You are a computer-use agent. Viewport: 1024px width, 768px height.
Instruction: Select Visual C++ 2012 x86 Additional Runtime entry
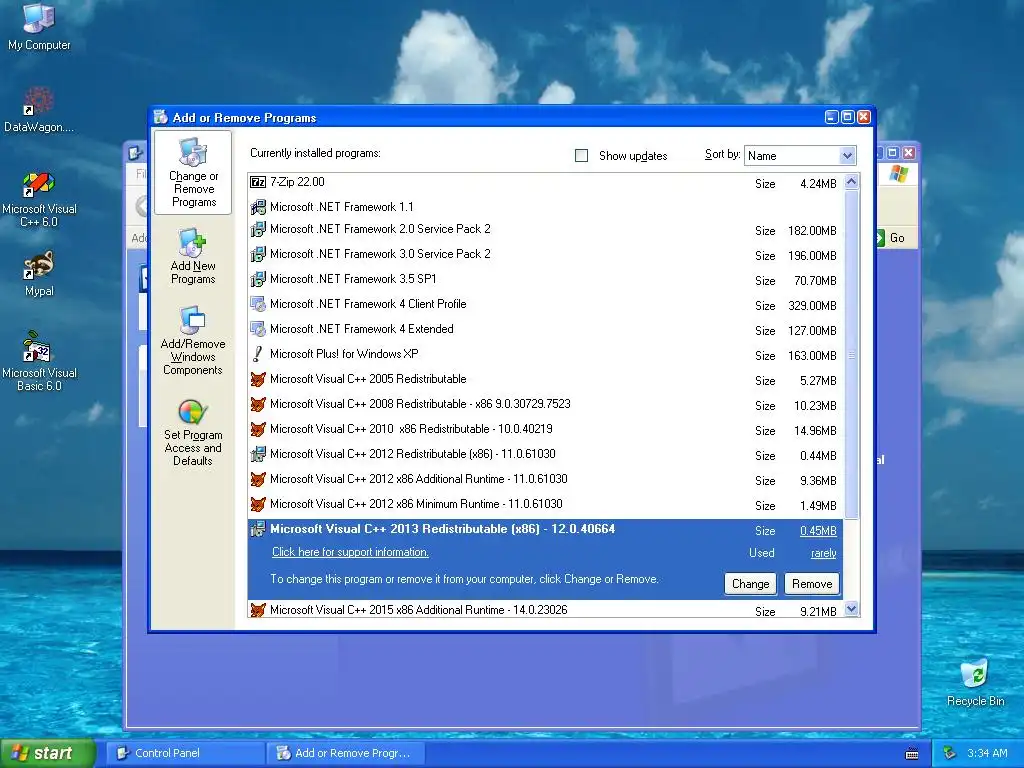[x=545, y=480]
